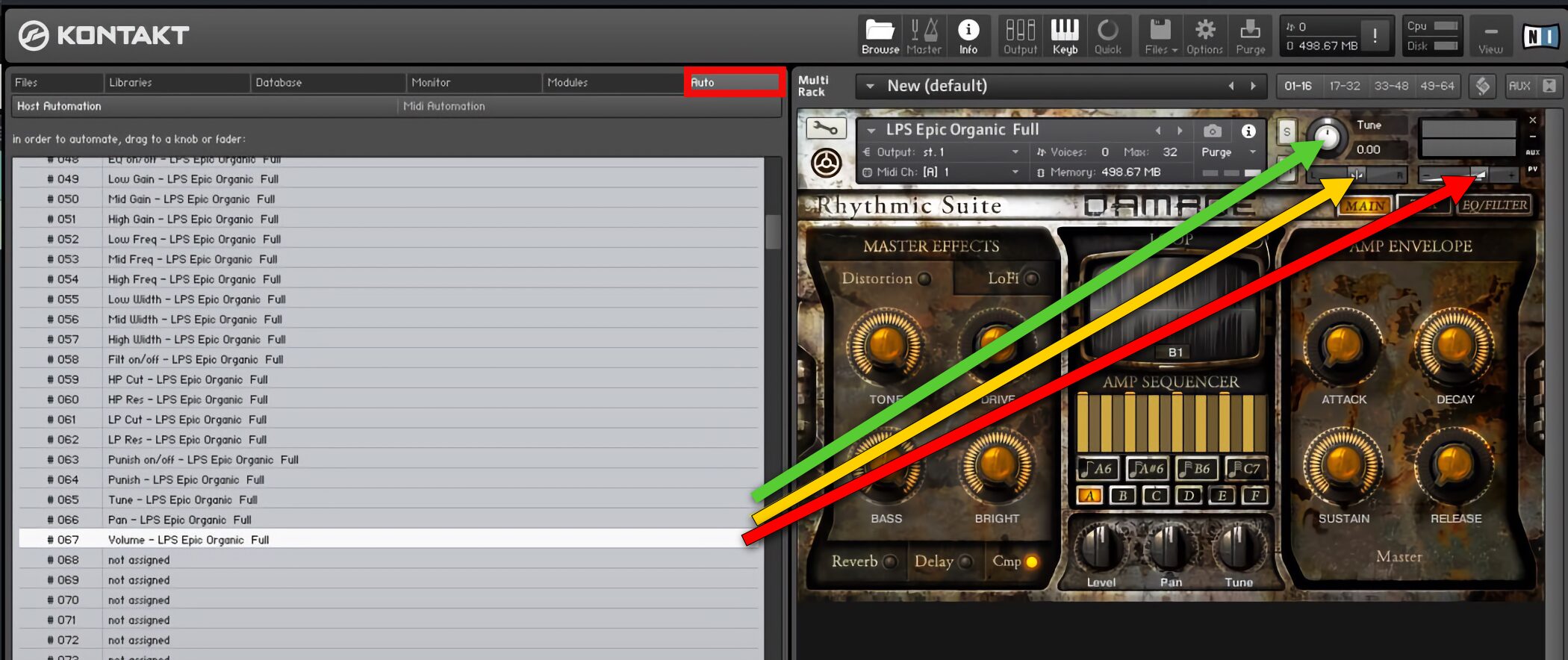Viewport: 1568px width, 660px height.
Task: Click the automation list scrollbar
Action: (773, 231)
